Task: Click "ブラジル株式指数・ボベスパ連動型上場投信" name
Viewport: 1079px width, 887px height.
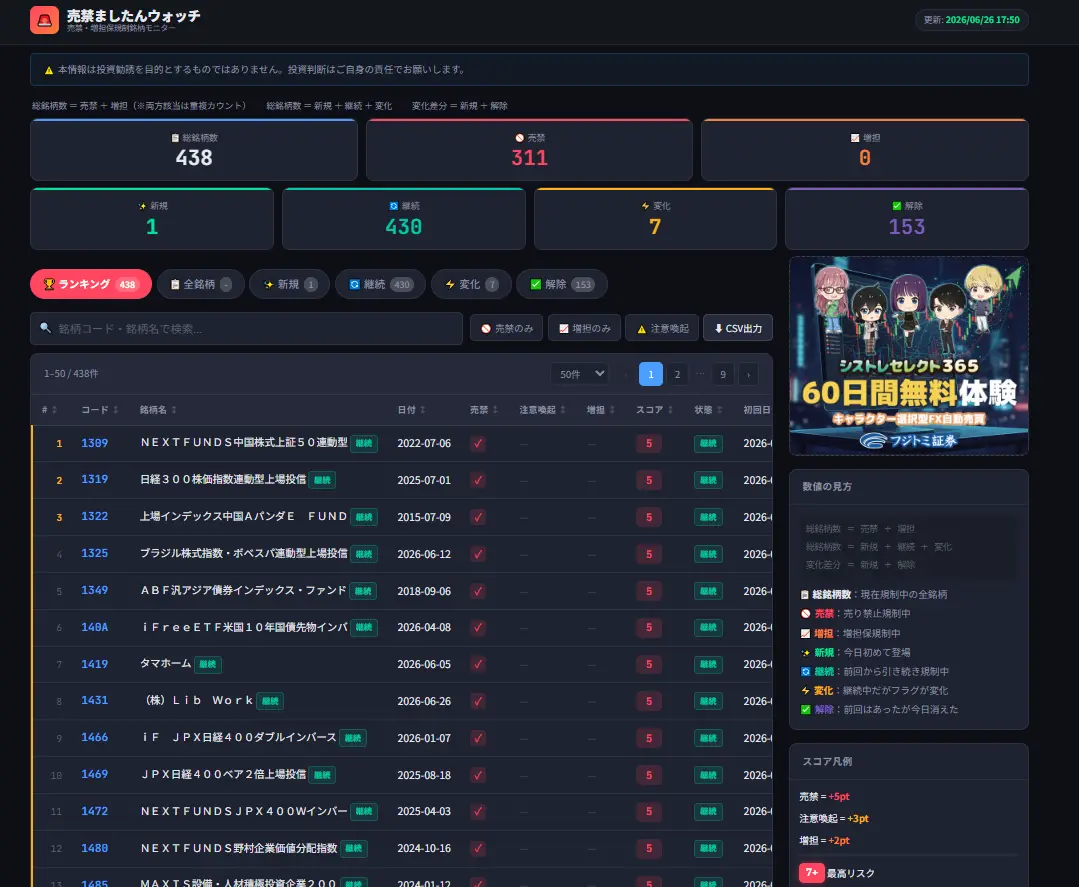Action: (x=244, y=553)
